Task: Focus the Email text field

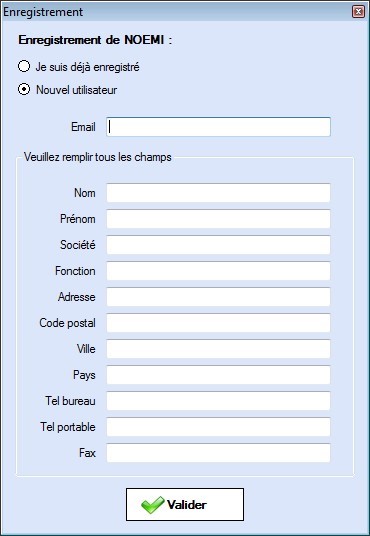Action: (218, 127)
